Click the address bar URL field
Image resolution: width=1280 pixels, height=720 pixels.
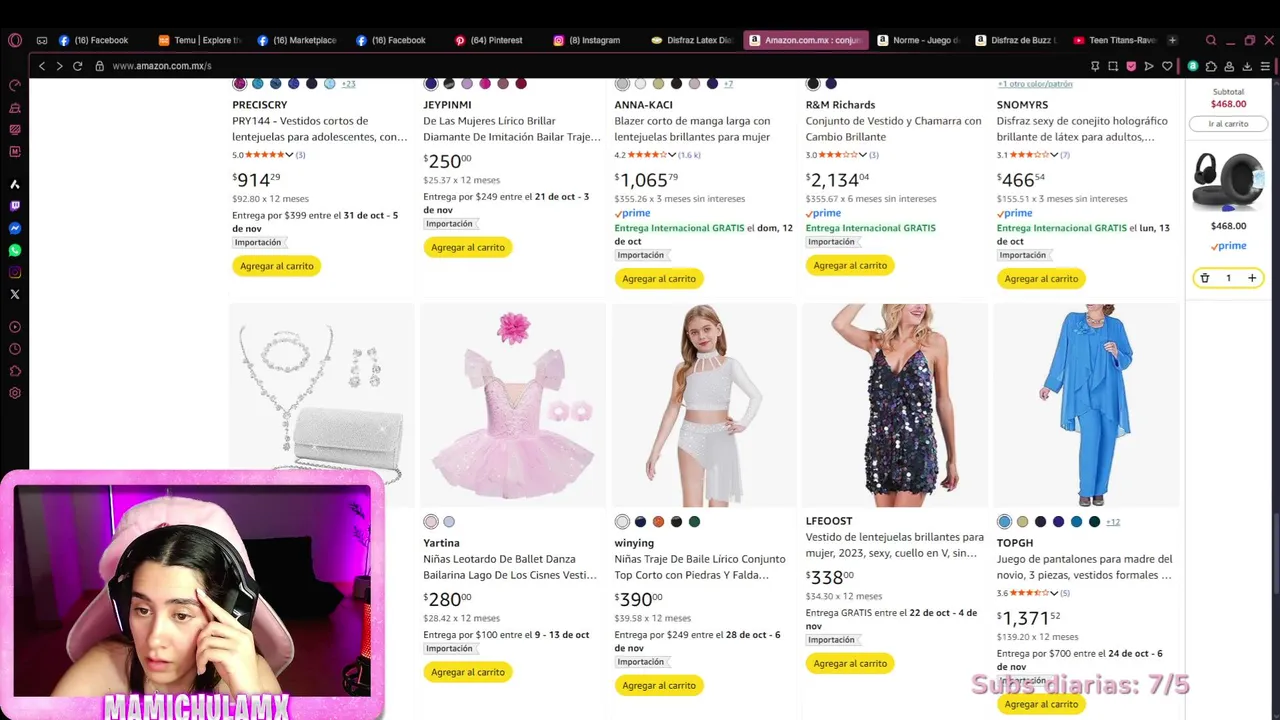coord(590,66)
